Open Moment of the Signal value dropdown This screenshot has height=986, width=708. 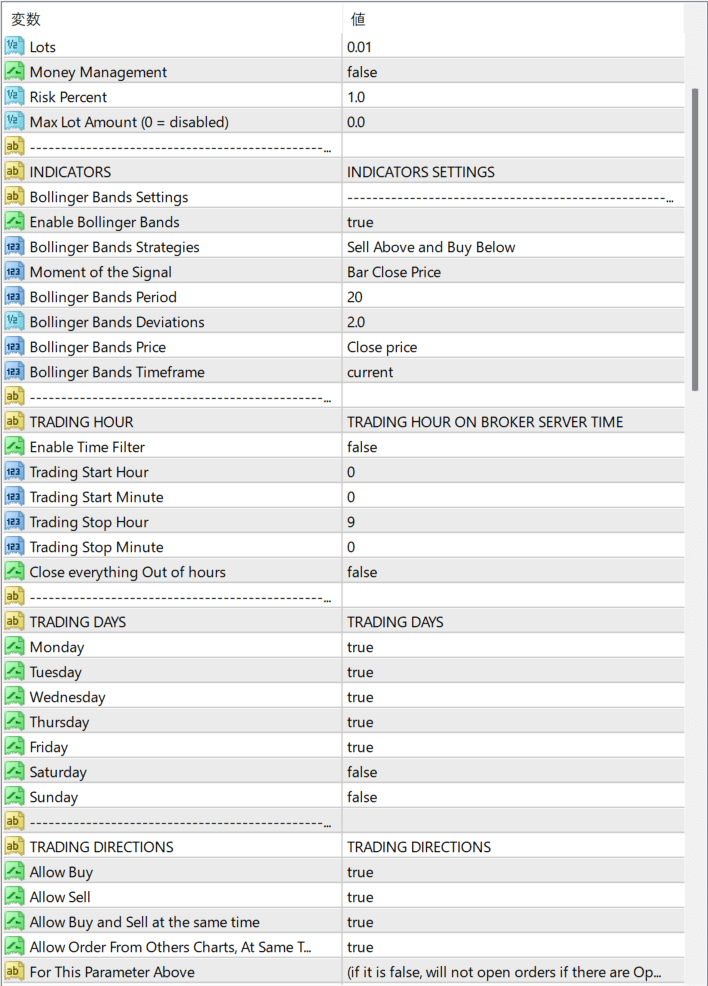point(394,272)
